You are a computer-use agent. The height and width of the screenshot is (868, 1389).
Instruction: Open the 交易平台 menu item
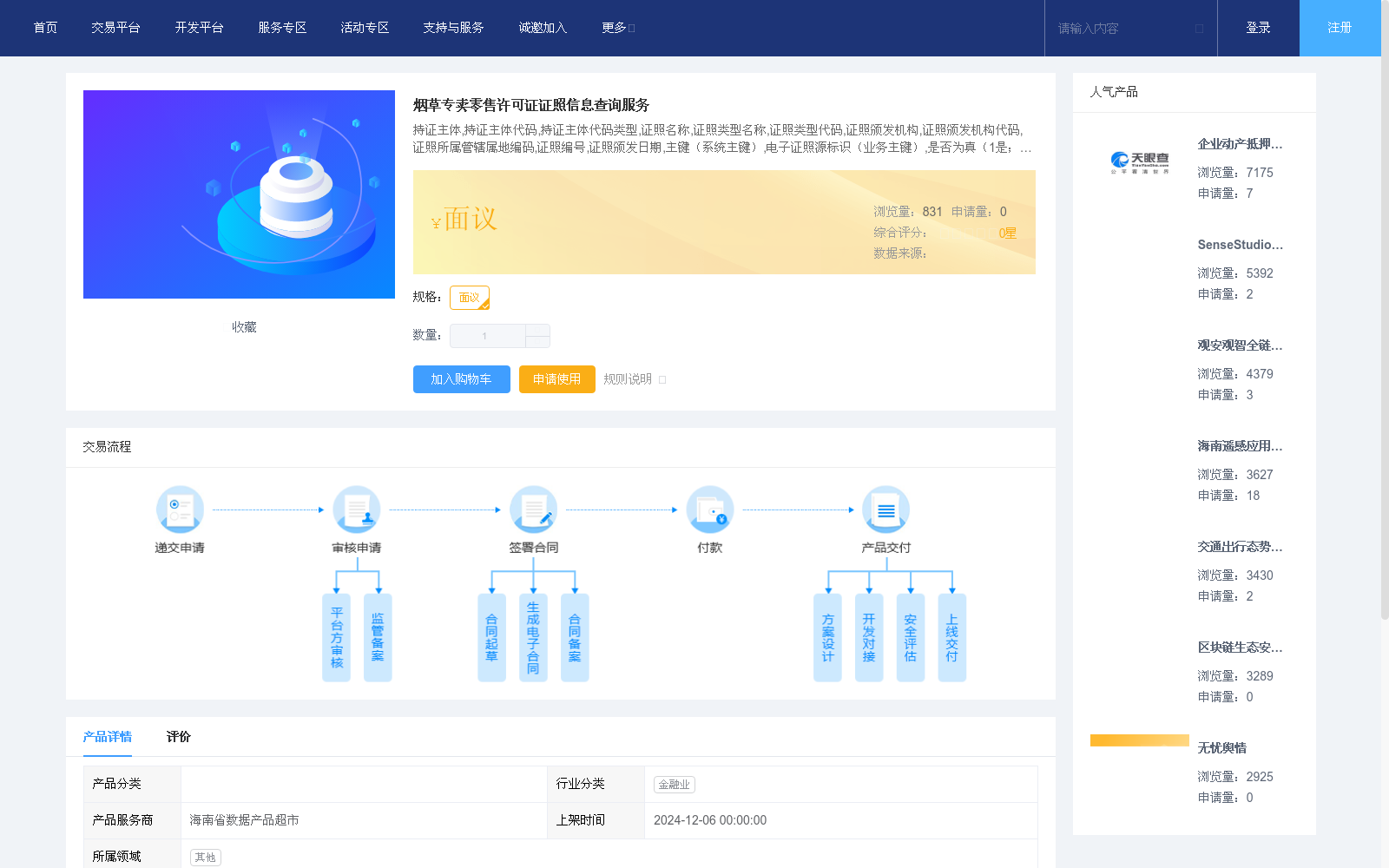[x=116, y=27]
